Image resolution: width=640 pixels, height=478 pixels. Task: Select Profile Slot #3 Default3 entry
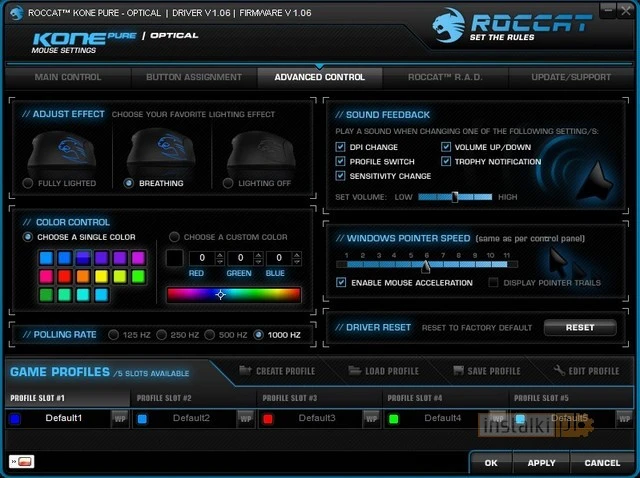(315, 418)
